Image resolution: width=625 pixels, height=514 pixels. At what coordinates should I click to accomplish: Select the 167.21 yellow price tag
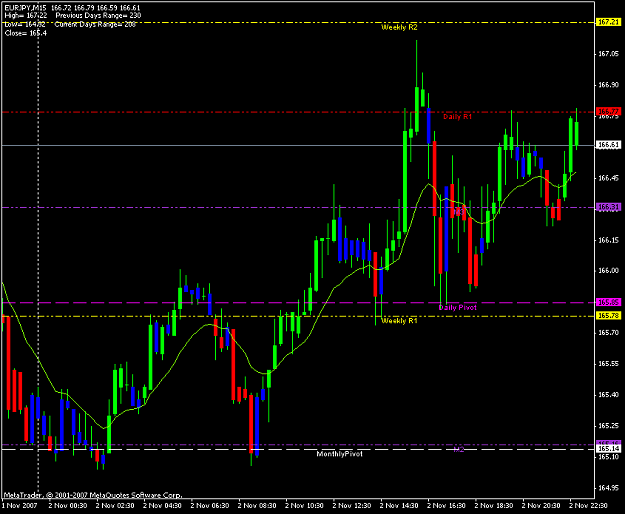[609, 22]
